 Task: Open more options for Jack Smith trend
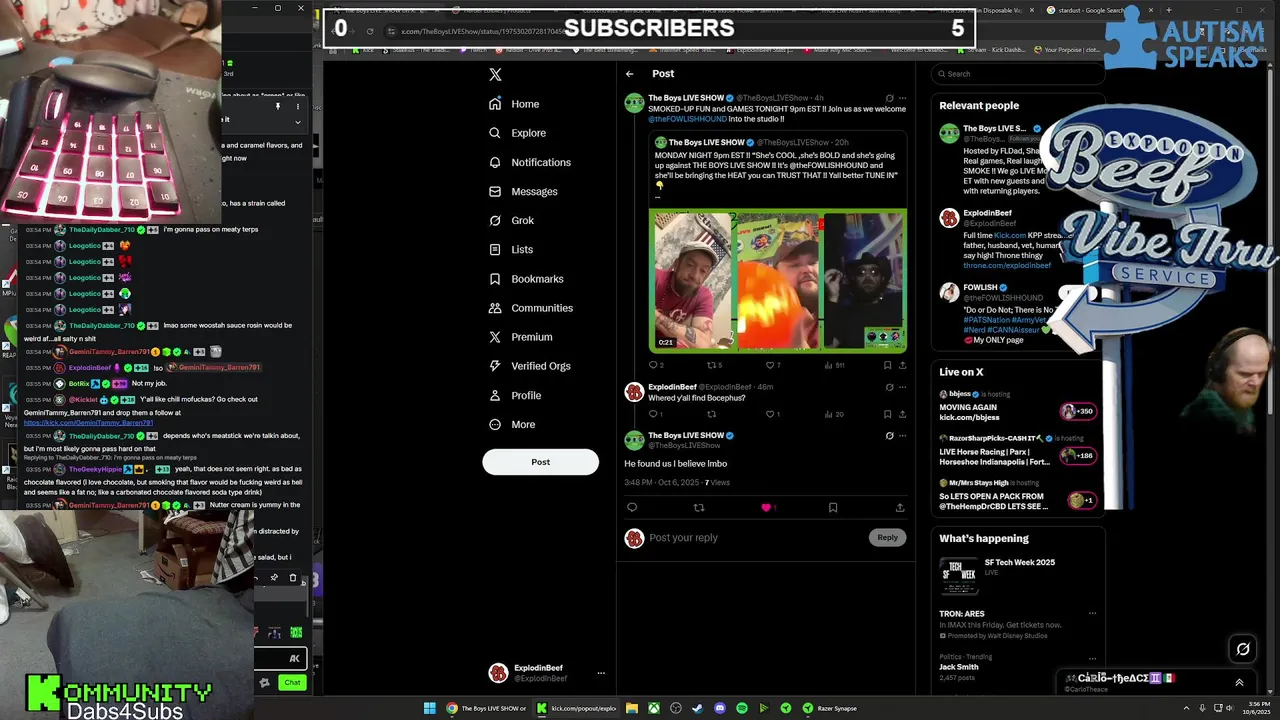point(1092,657)
